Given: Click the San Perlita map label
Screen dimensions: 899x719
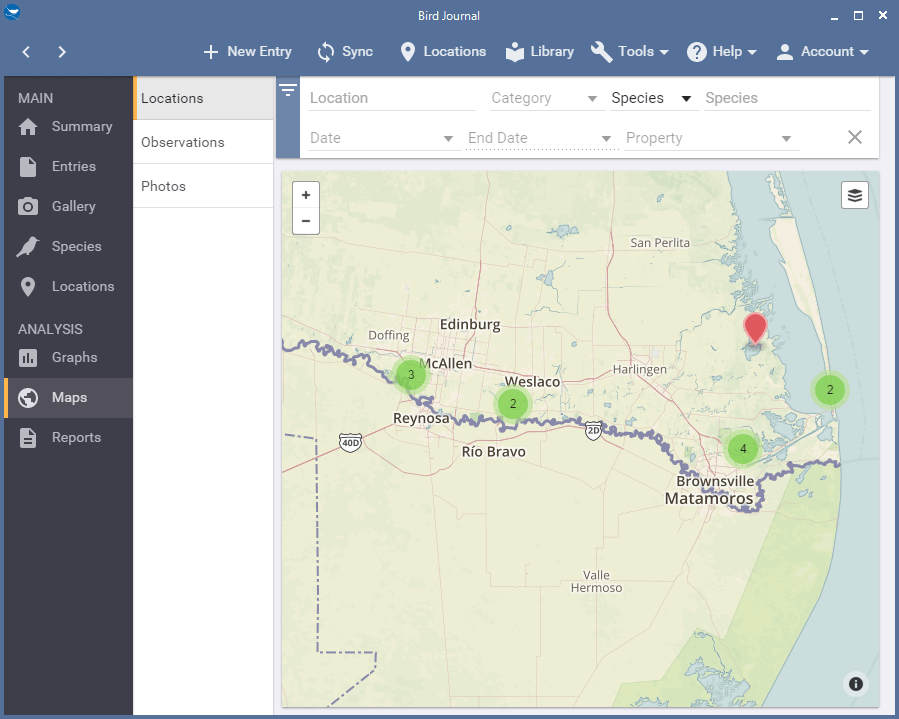Looking at the screenshot, I should click(660, 243).
